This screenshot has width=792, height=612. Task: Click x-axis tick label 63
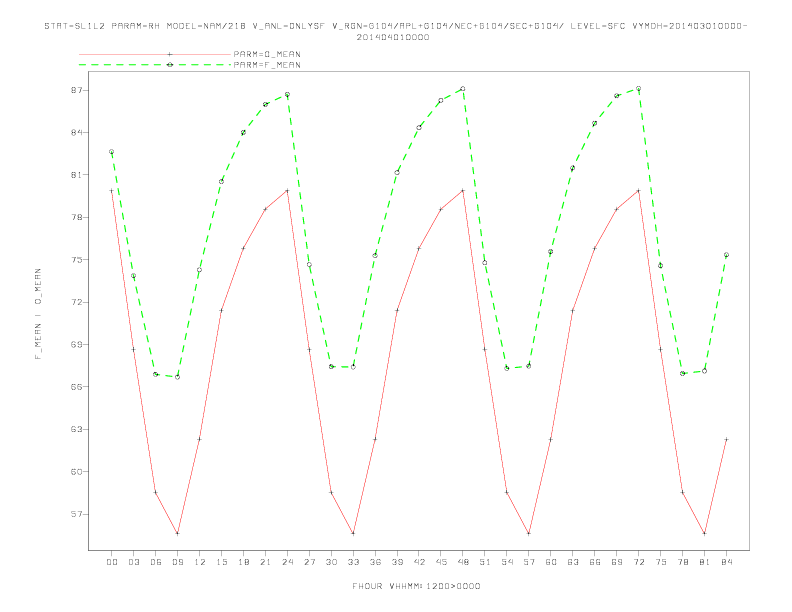pyautogui.click(x=572, y=562)
